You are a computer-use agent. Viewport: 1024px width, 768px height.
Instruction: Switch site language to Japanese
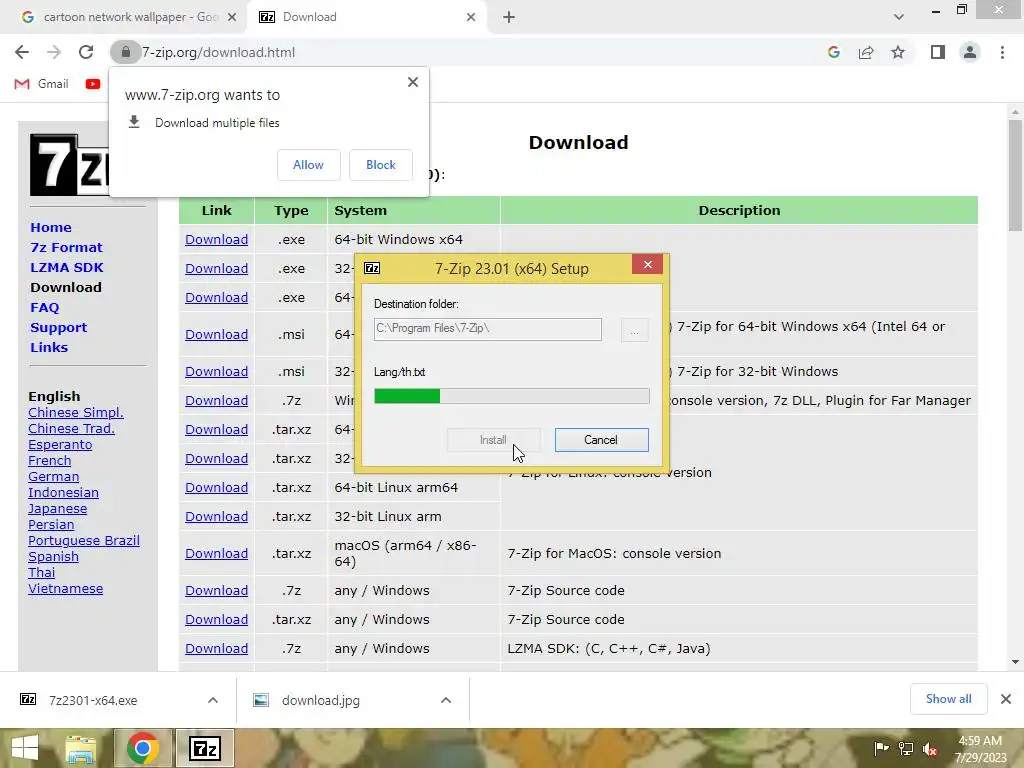point(57,509)
